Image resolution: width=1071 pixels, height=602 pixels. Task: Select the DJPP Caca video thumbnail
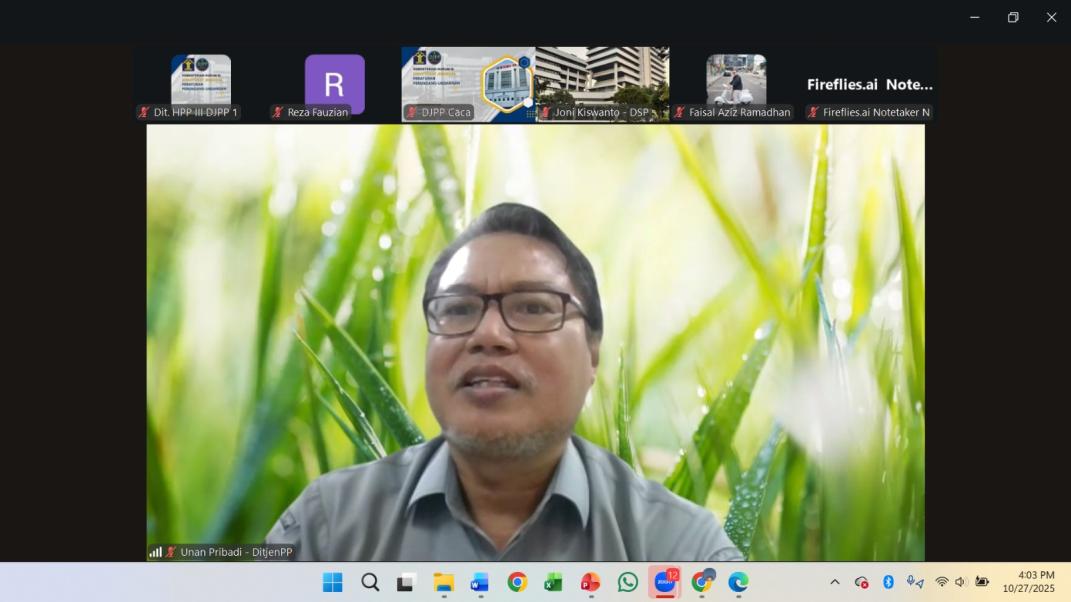[x=468, y=84]
